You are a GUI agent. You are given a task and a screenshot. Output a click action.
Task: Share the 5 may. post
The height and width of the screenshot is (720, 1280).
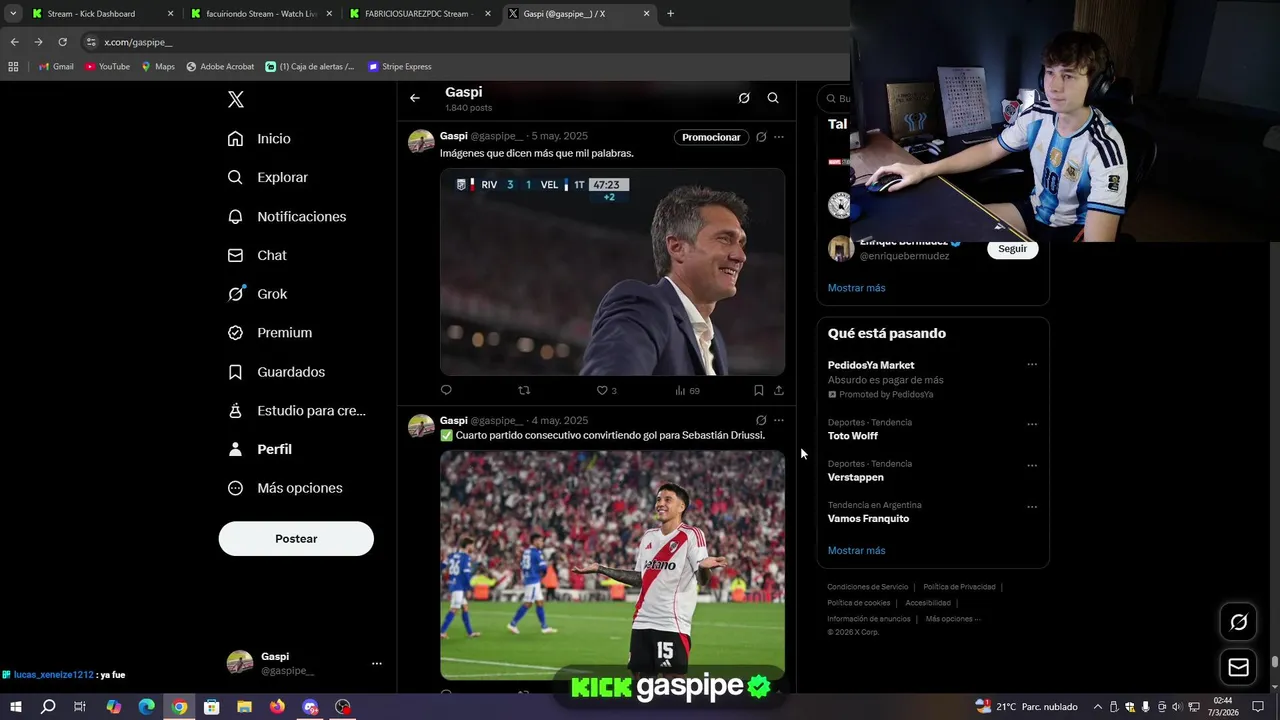point(779,390)
